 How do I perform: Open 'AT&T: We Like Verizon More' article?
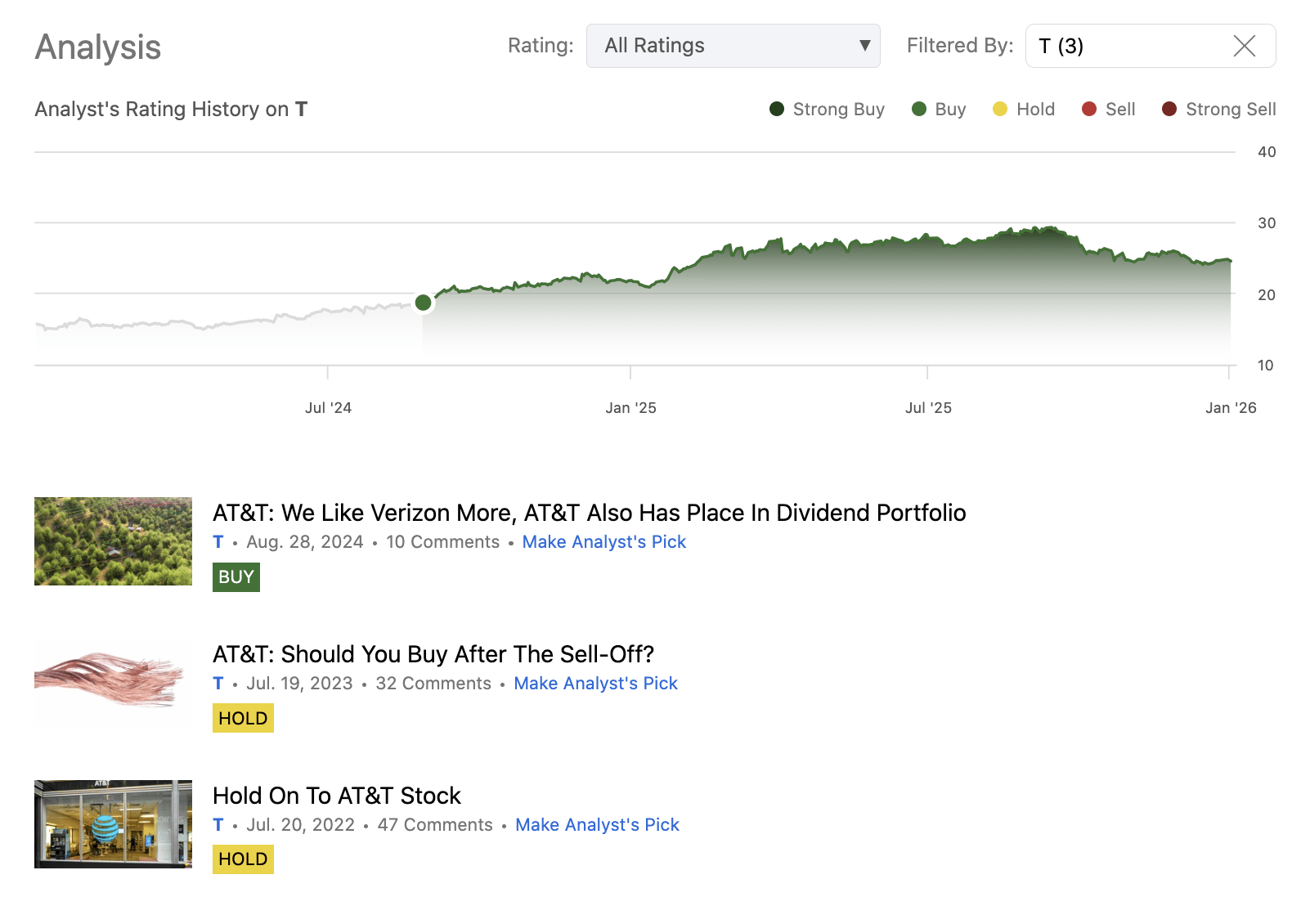589,513
